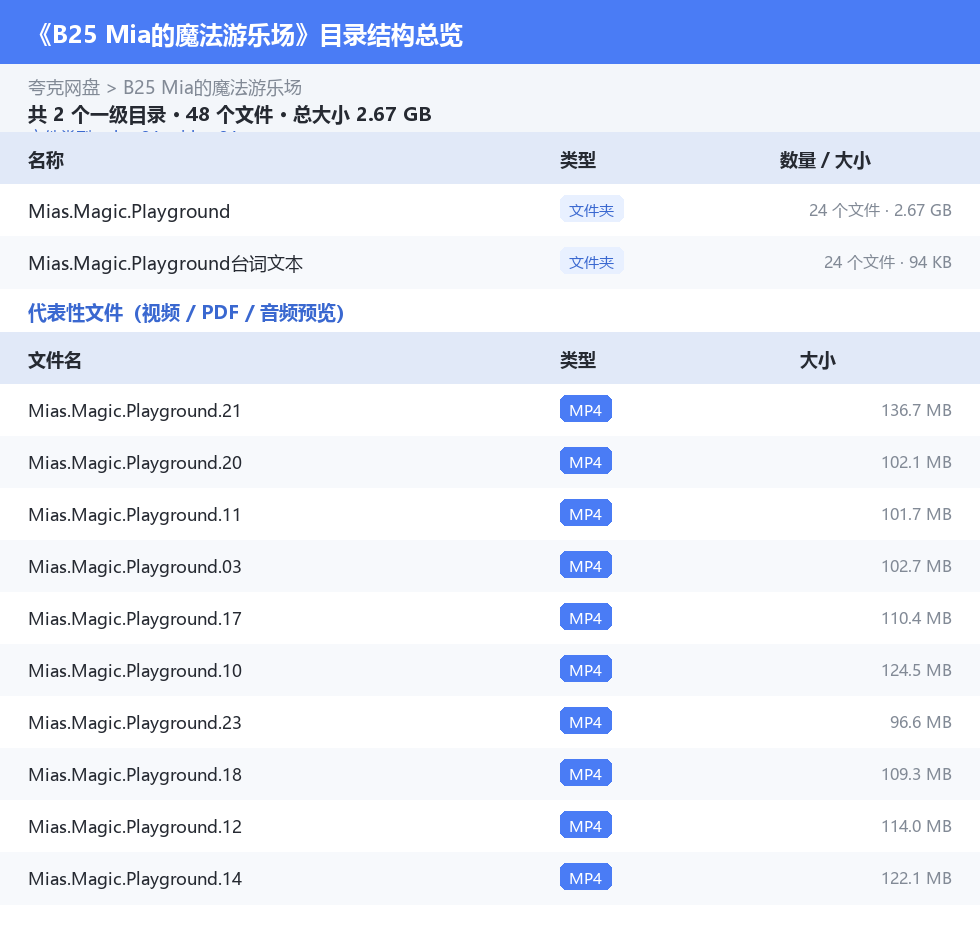Click the MP4 badge for Playground.03
980x936 pixels.
tap(586, 565)
